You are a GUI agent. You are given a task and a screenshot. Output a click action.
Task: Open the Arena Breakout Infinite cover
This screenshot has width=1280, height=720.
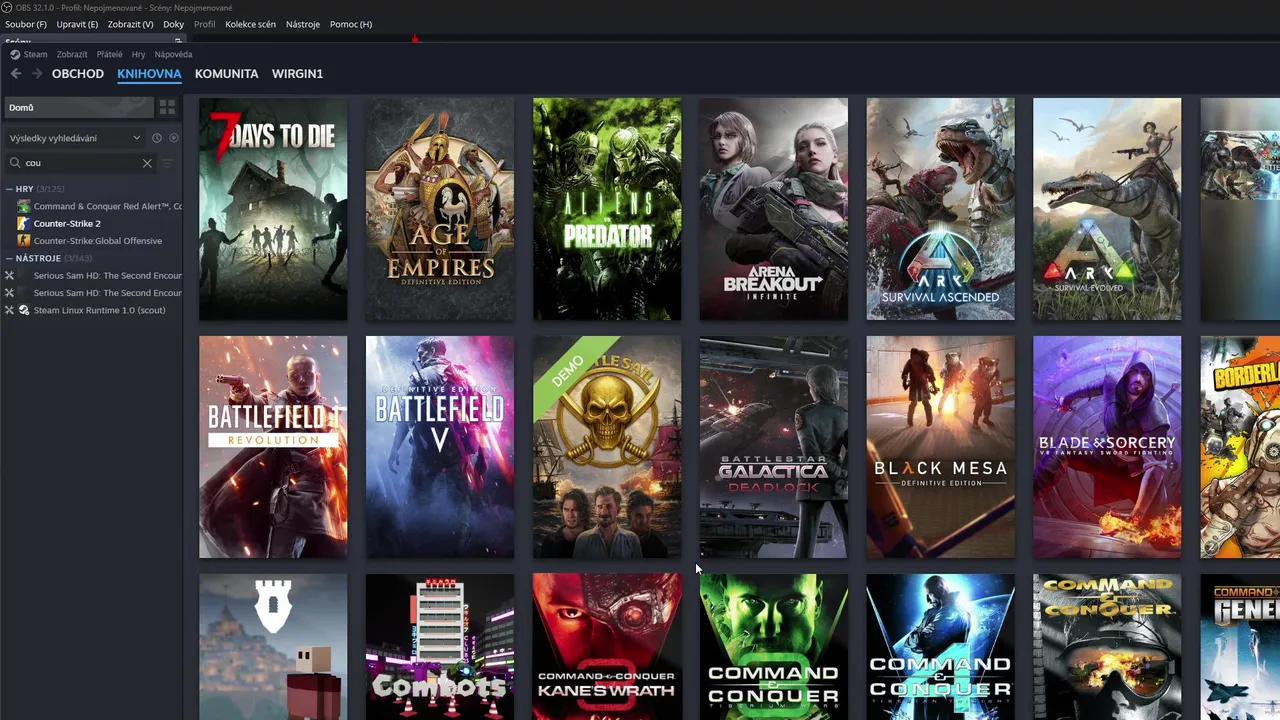[773, 209]
